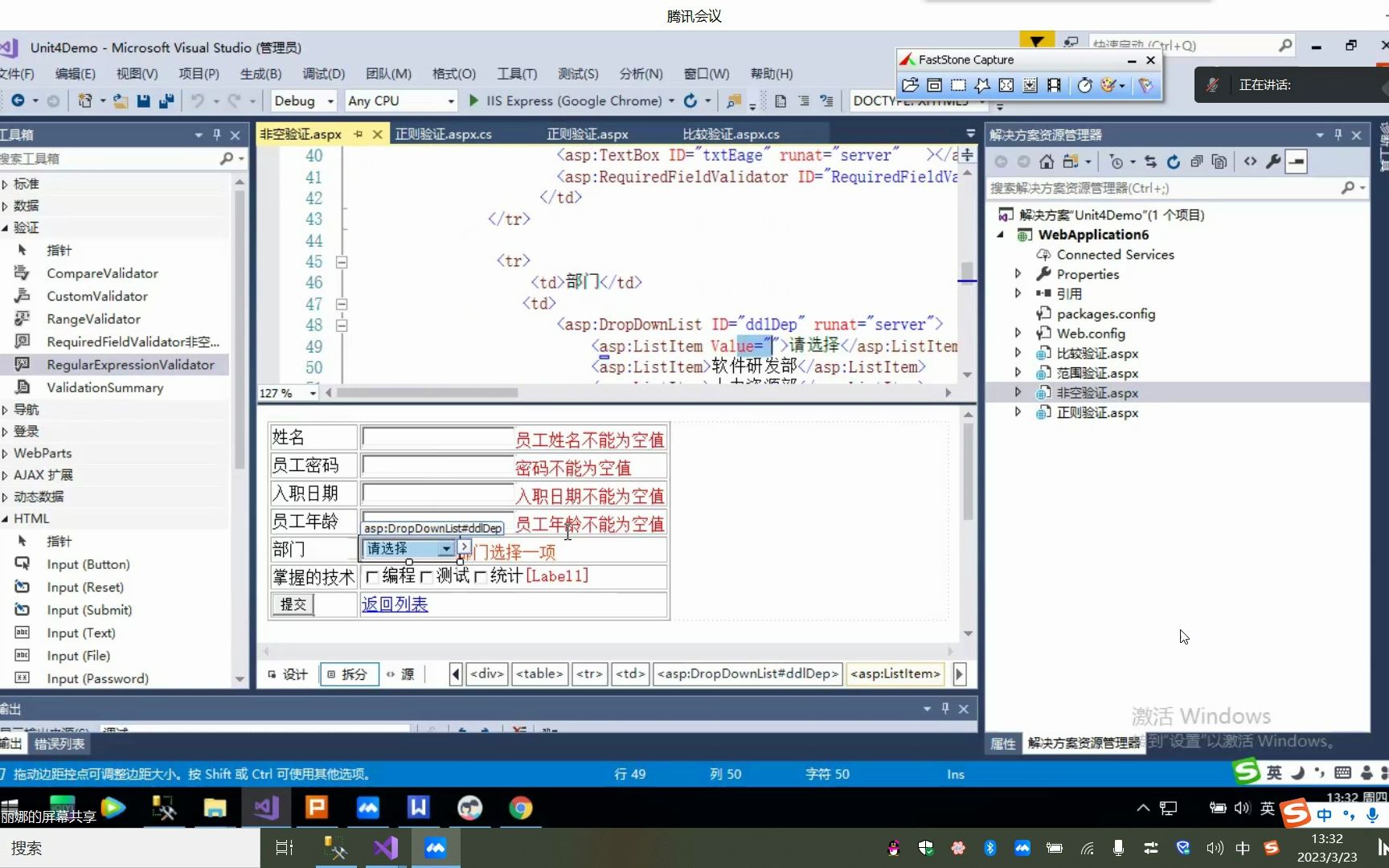The height and width of the screenshot is (868, 1389).
Task: Click 返回列表 link in designer
Action: point(395,604)
